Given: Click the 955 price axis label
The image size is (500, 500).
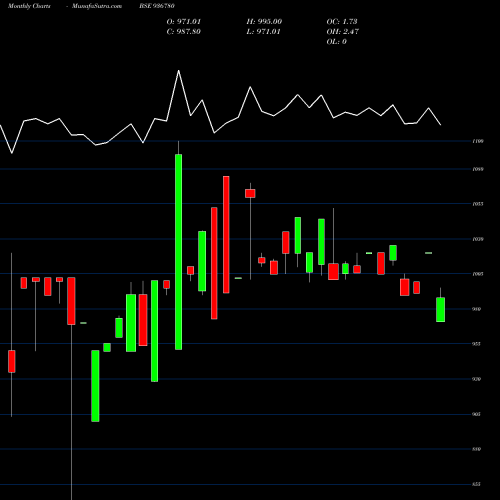Looking at the screenshot, I should click(x=477, y=344).
